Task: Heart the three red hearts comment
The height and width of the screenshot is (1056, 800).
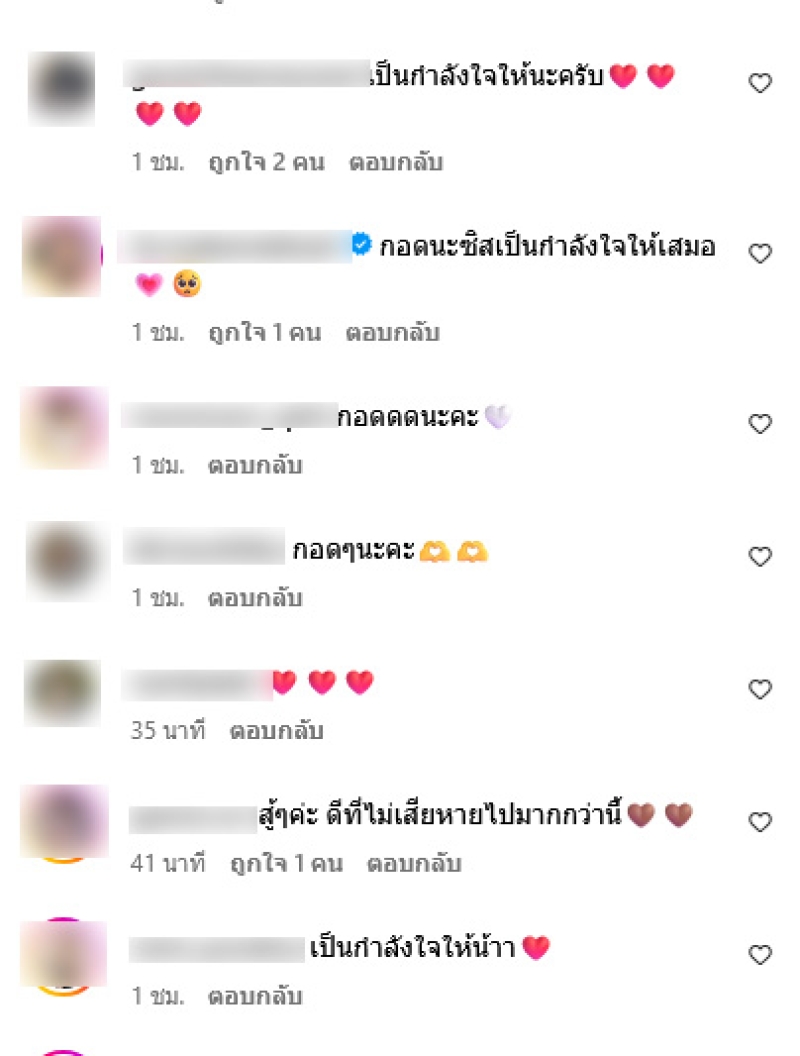Action: [760, 689]
